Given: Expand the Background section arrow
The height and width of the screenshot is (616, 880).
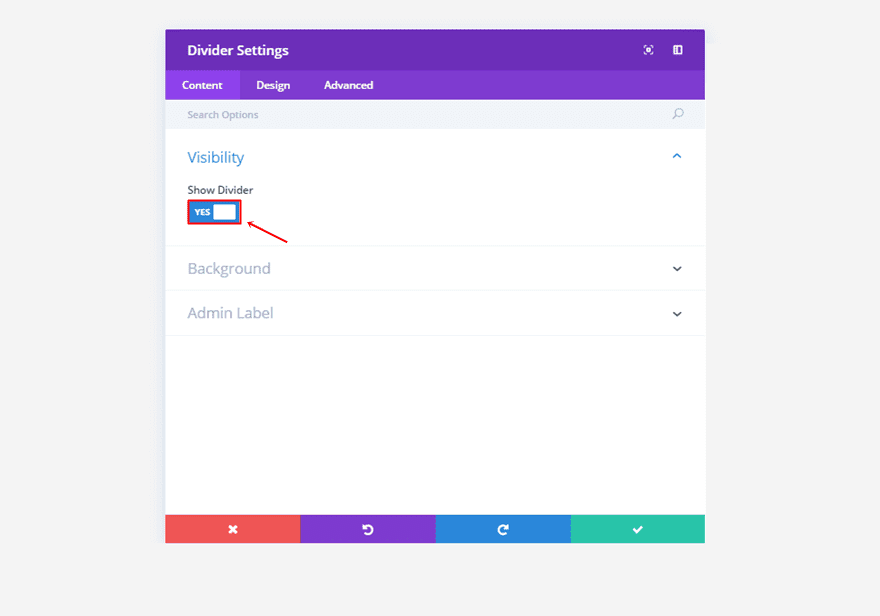Looking at the screenshot, I should [x=677, y=269].
